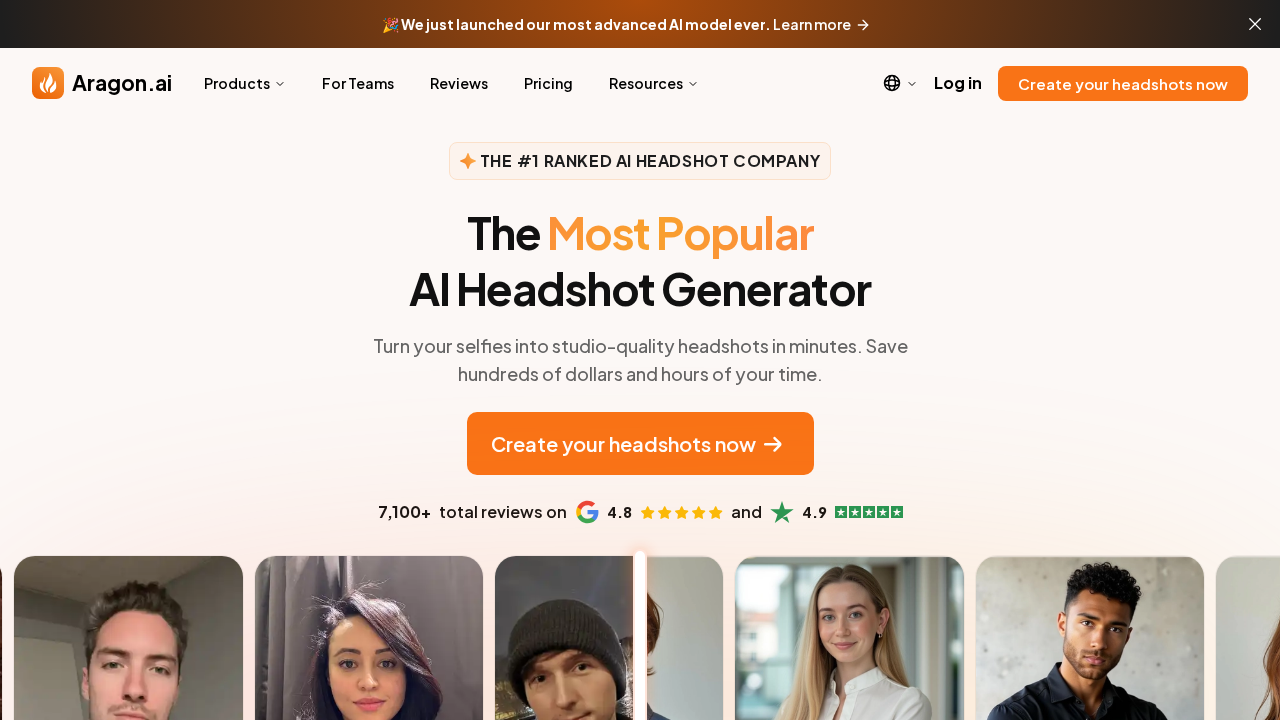Expand the Products dropdown menu
Image resolution: width=1280 pixels, height=720 pixels.
[244, 83]
